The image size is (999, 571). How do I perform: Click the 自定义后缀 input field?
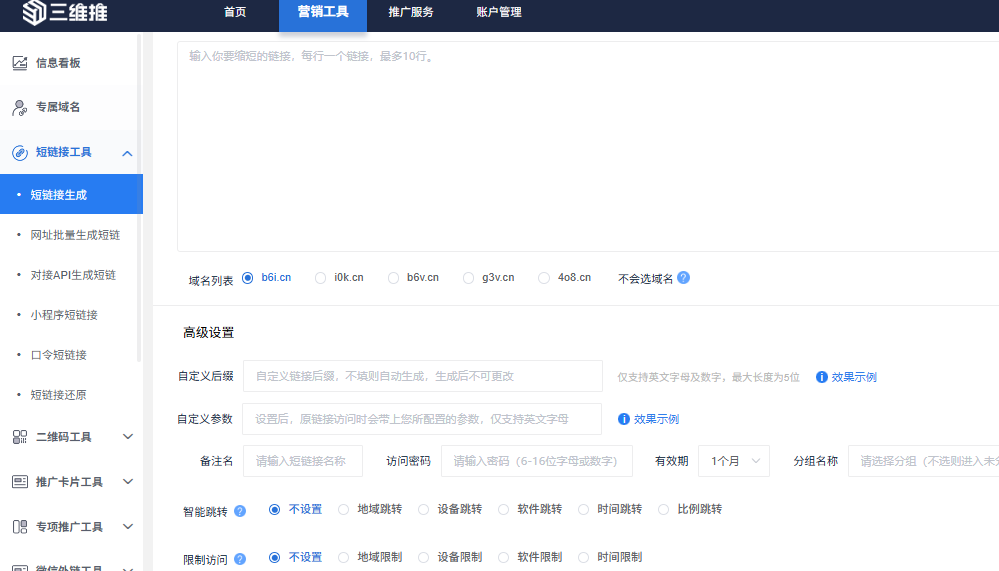[x=422, y=376]
